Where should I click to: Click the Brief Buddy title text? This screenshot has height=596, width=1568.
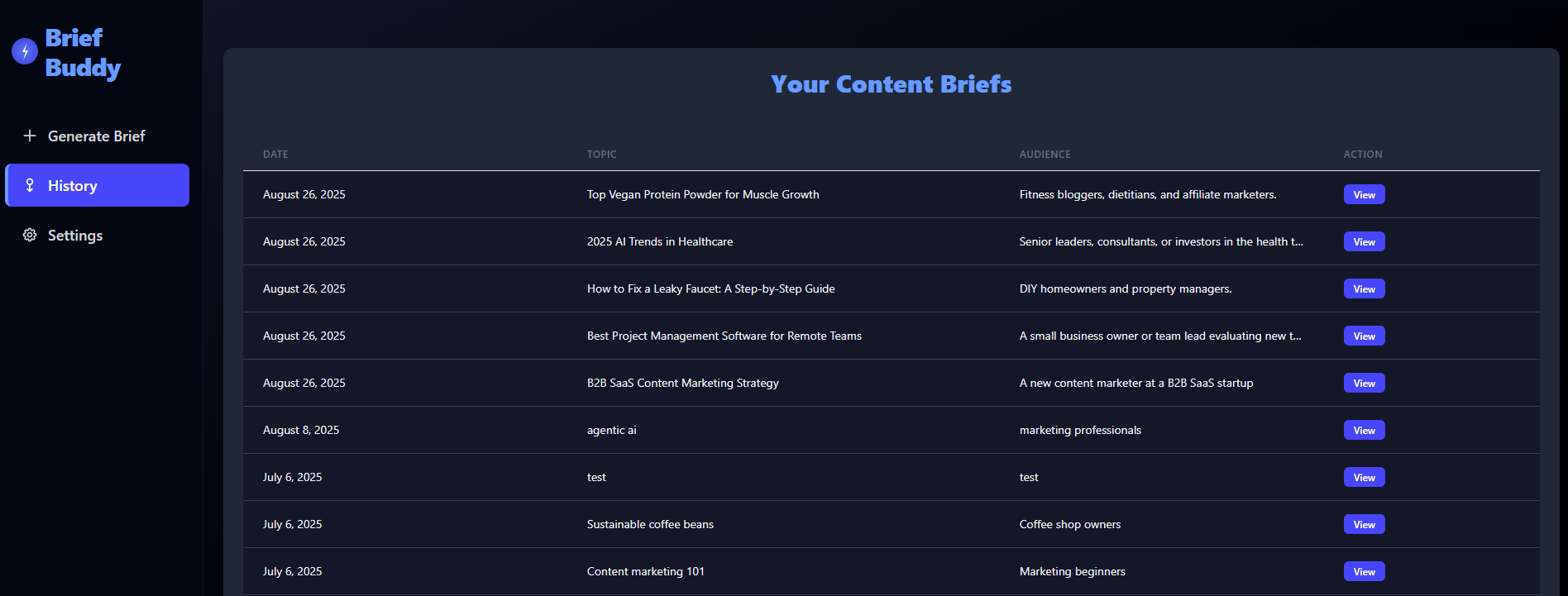click(x=83, y=53)
